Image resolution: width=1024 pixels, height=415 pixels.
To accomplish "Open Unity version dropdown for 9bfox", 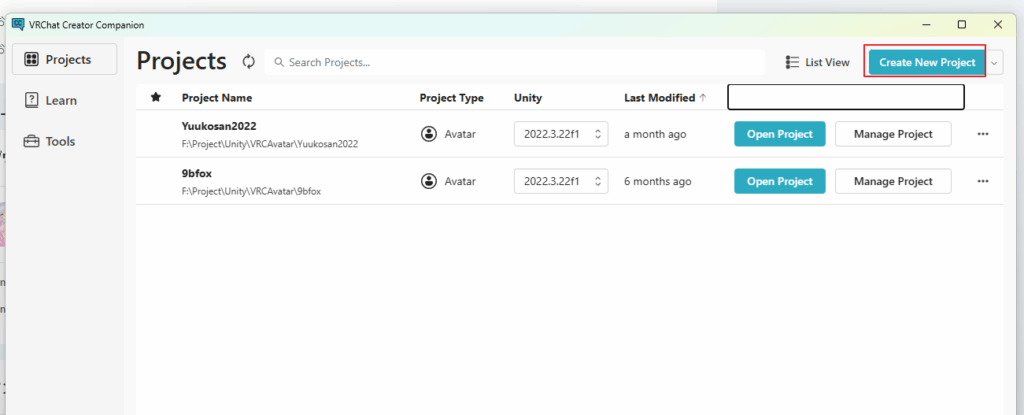I will (560, 181).
